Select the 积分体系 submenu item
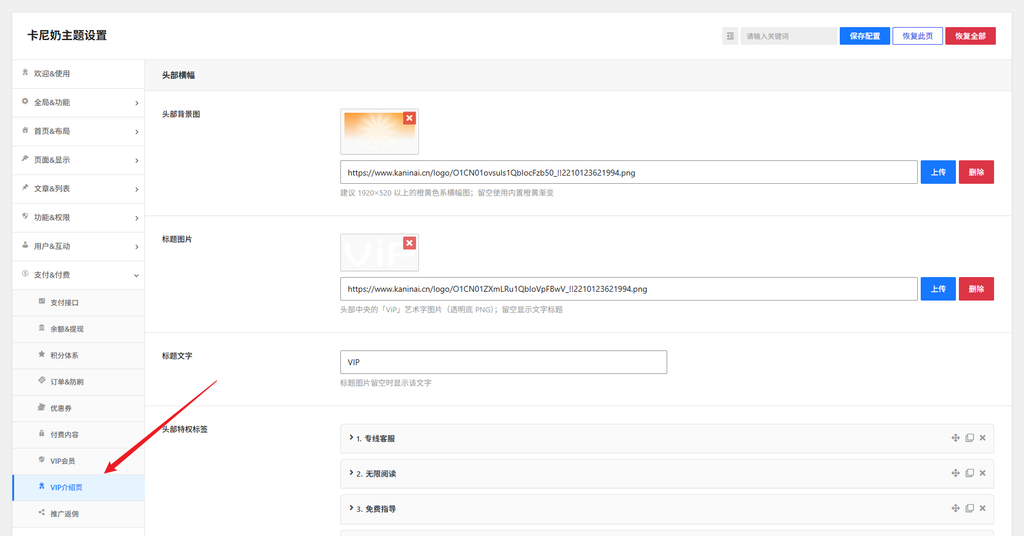1024x536 pixels. (x=78, y=356)
